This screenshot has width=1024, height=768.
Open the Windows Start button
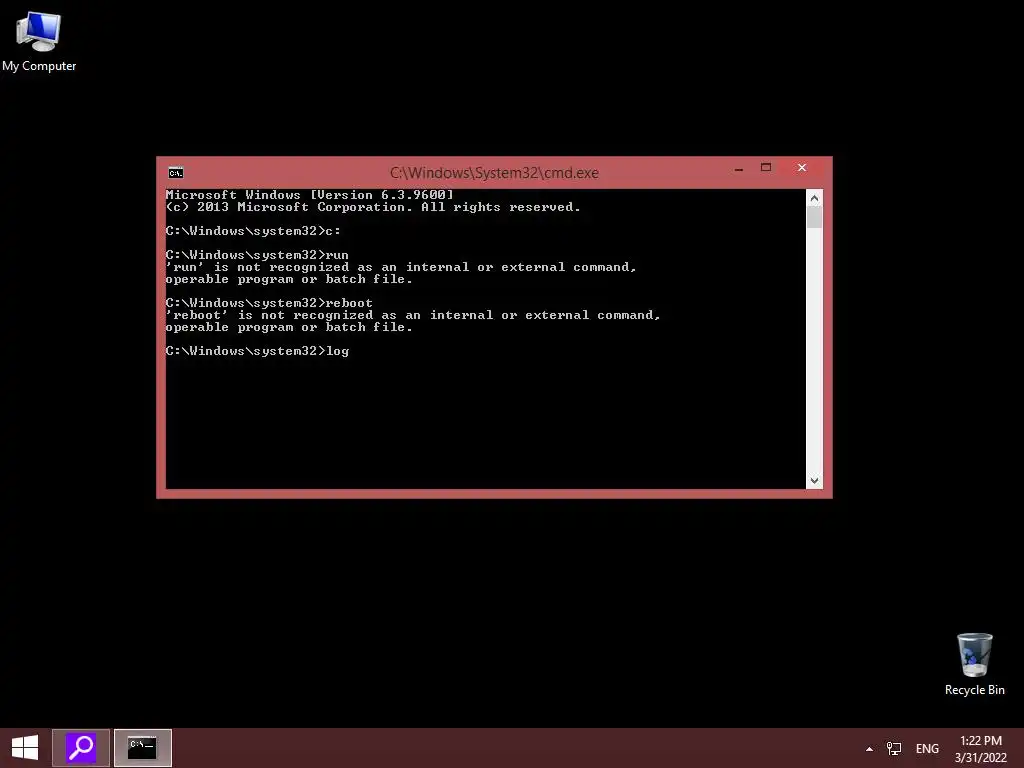pos(25,748)
